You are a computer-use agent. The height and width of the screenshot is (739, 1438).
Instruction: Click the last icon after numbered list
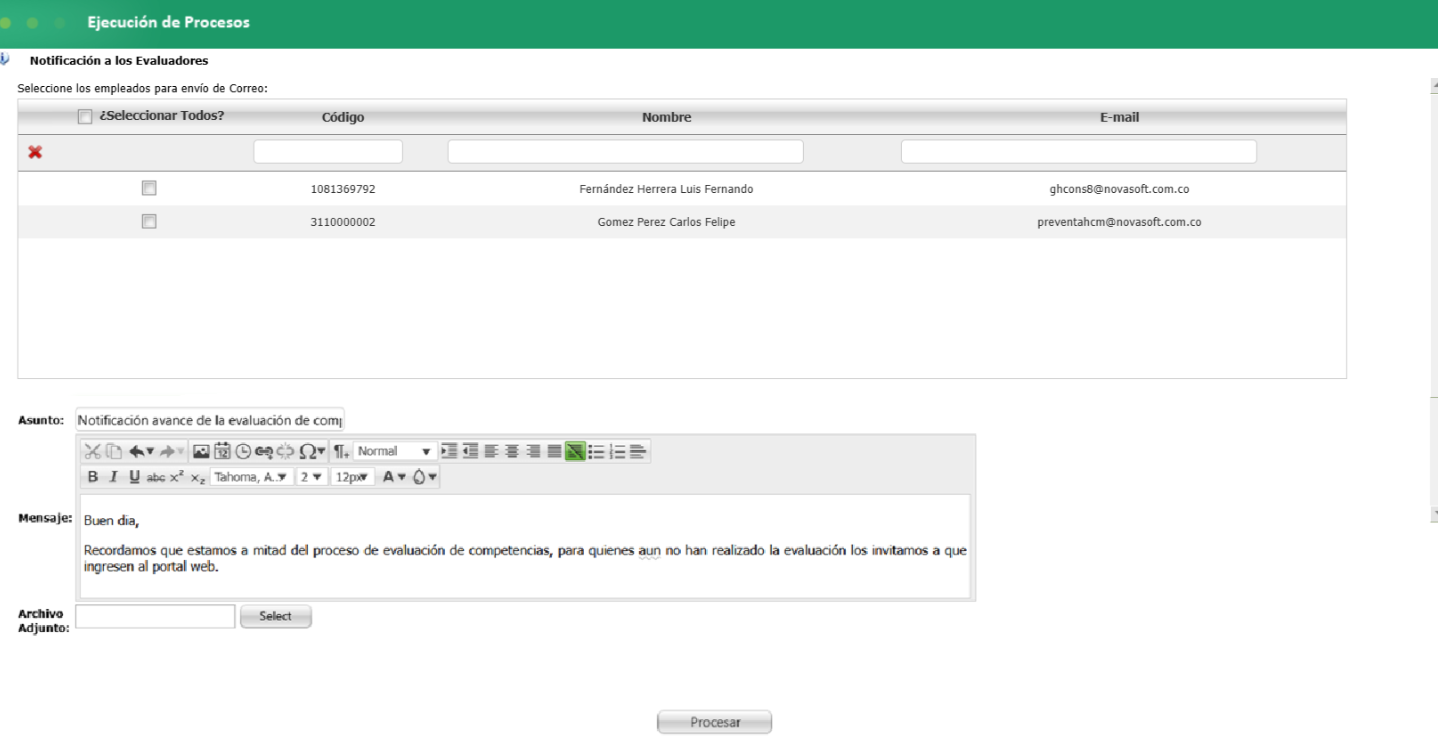point(639,451)
